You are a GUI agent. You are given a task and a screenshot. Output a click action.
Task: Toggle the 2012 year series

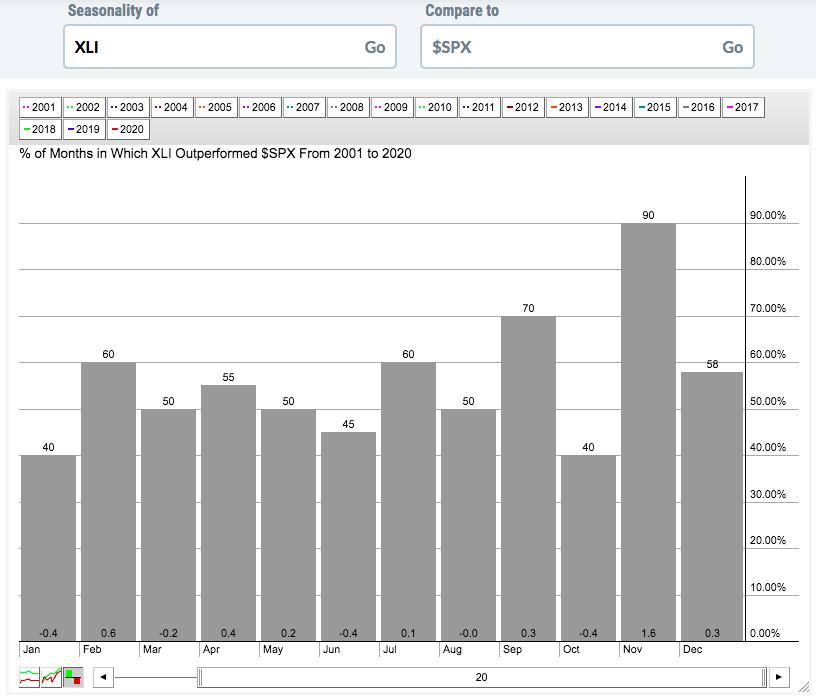click(522, 107)
